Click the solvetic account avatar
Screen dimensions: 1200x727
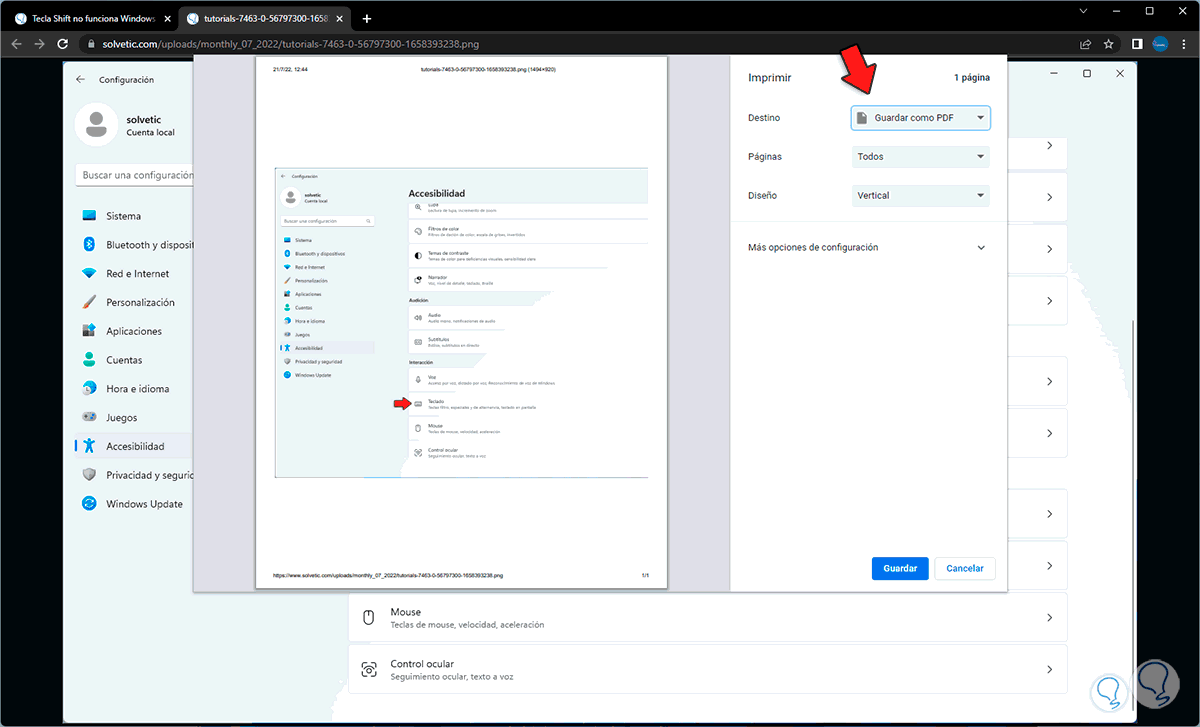(x=96, y=124)
